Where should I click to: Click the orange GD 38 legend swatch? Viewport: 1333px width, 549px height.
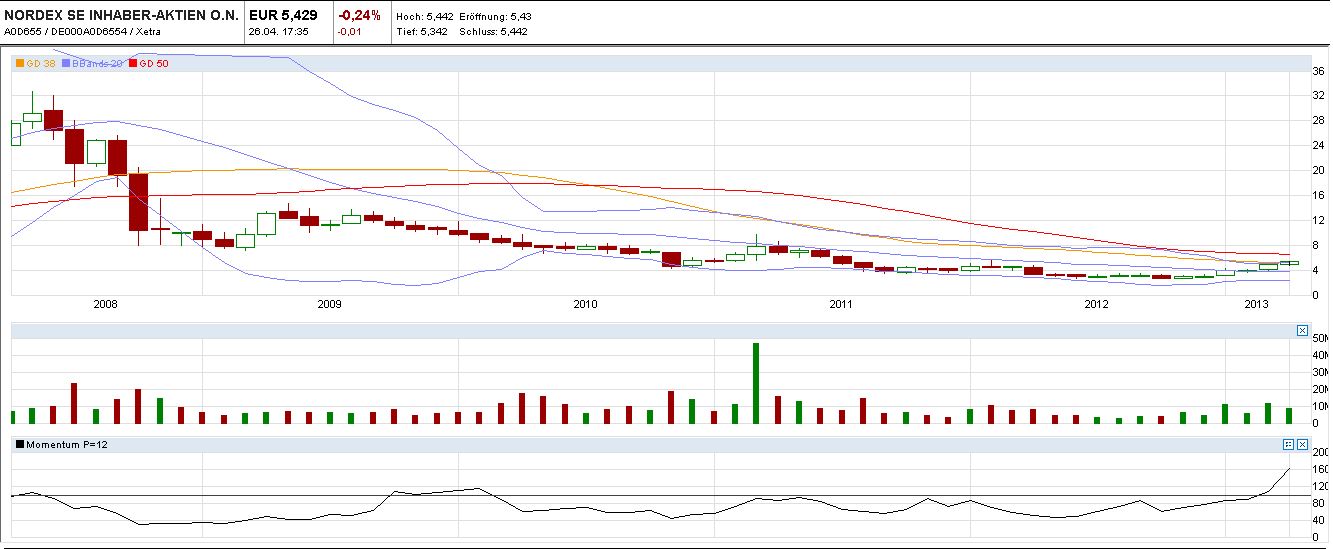click(x=20, y=63)
